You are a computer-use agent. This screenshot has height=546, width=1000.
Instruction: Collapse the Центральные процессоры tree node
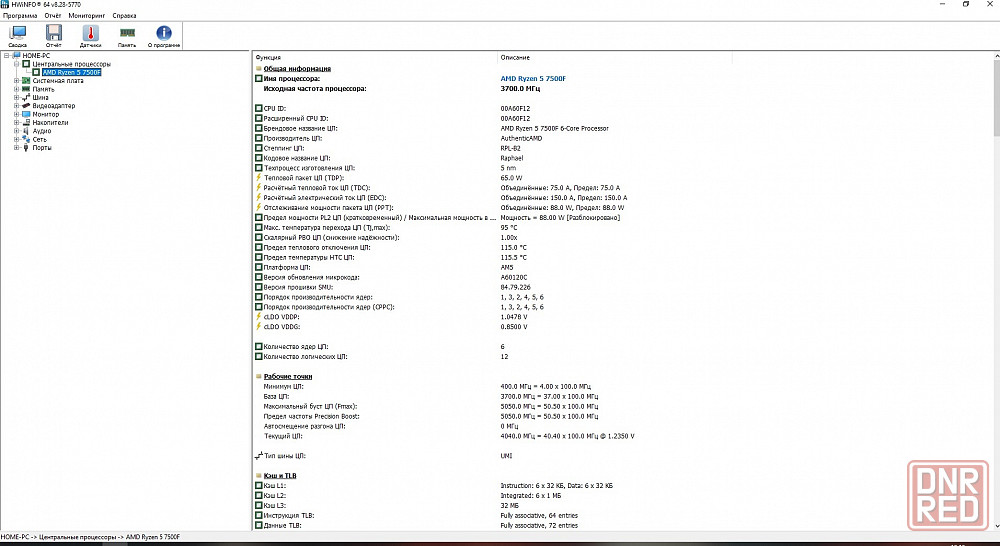17,64
